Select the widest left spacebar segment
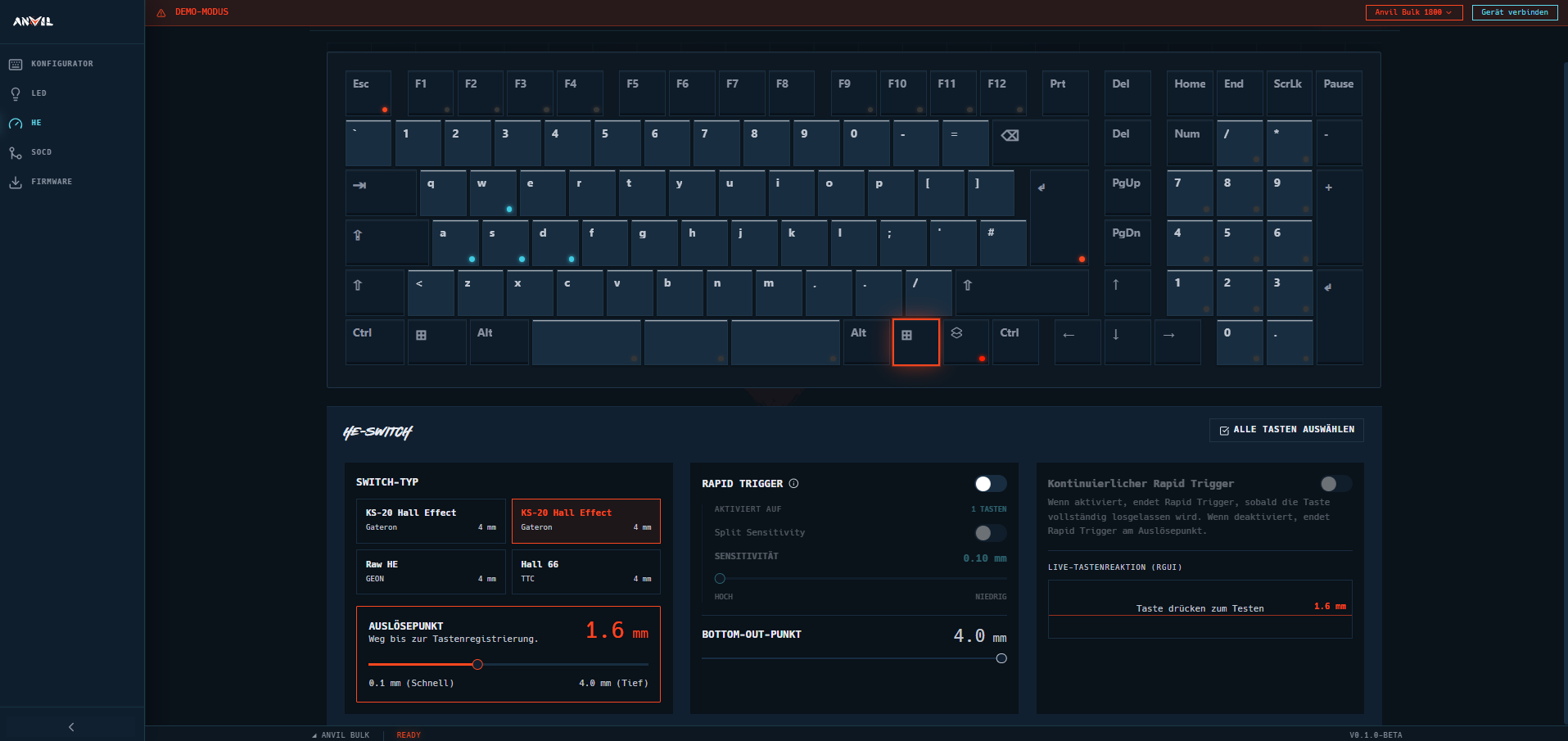This screenshot has width=1568, height=741. pyautogui.click(x=586, y=342)
